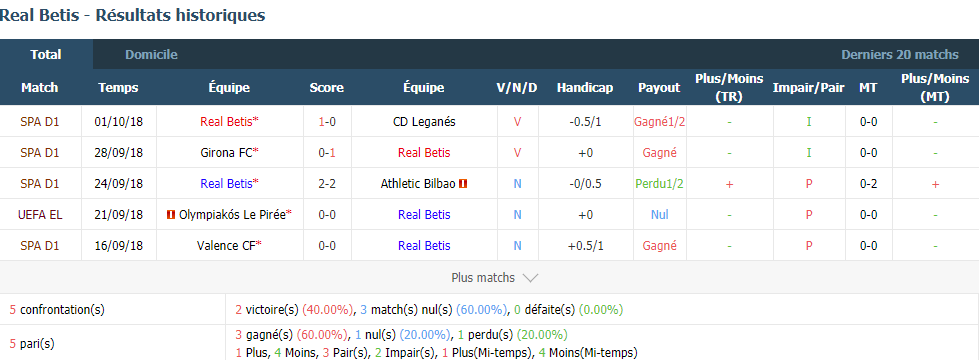The height and width of the screenshot is (360, 979).
Task: Click the Handicap column header
Action: pyautogui.click(x=585, y=87)
